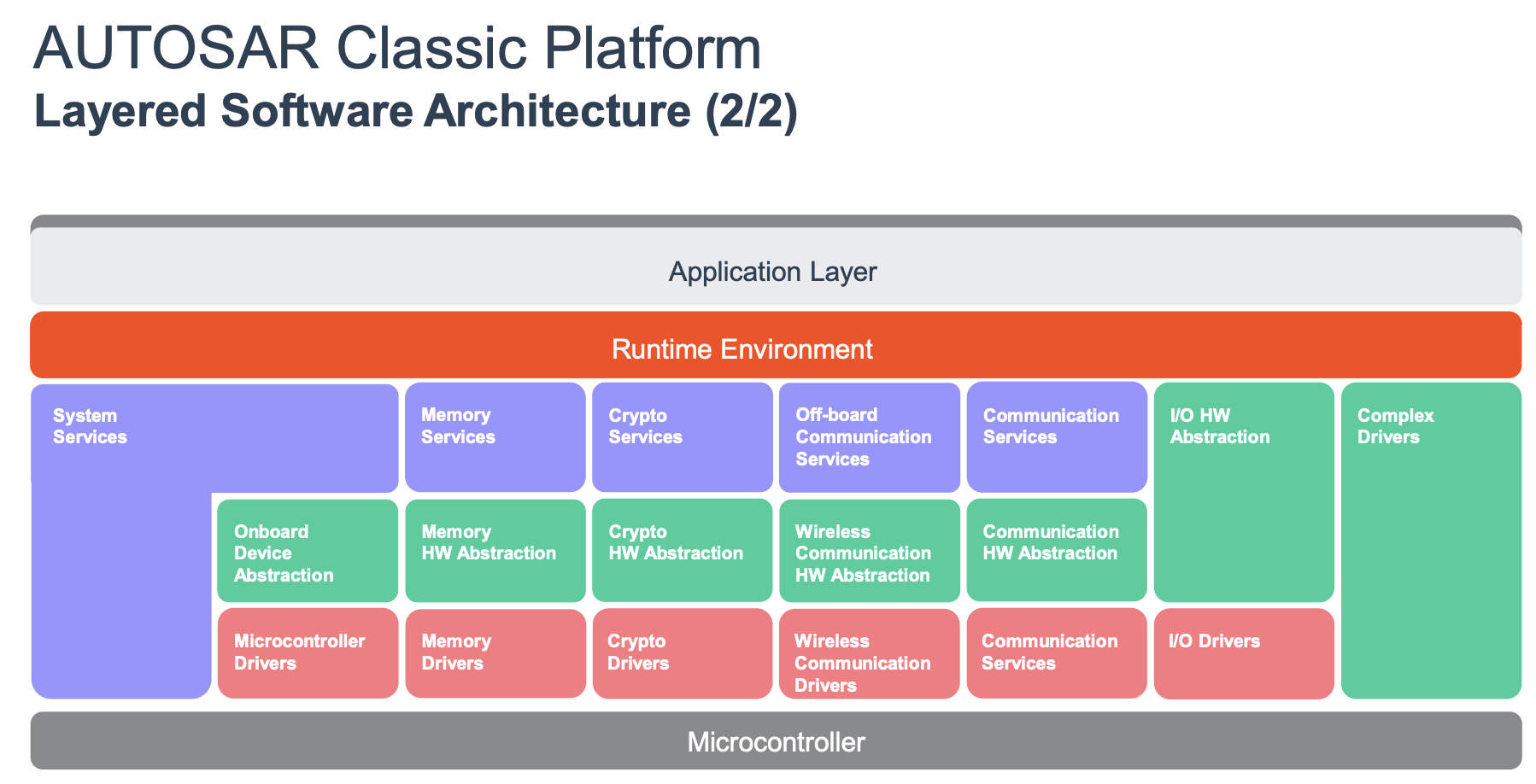
Task: Click the Complex Drivers block
Action: click(1431, 541)
